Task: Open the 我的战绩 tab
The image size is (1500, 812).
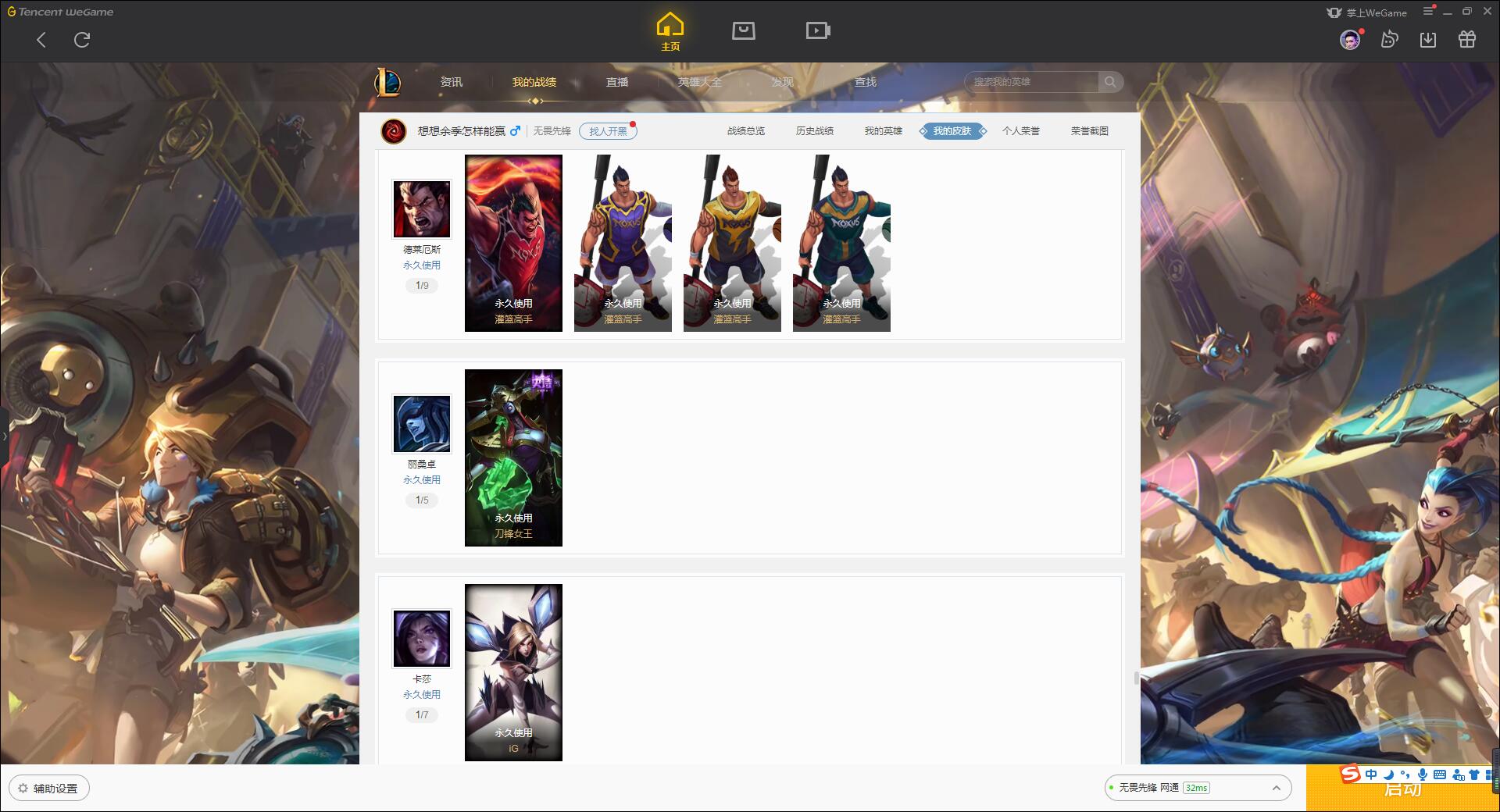Action: tap(534, 82)
